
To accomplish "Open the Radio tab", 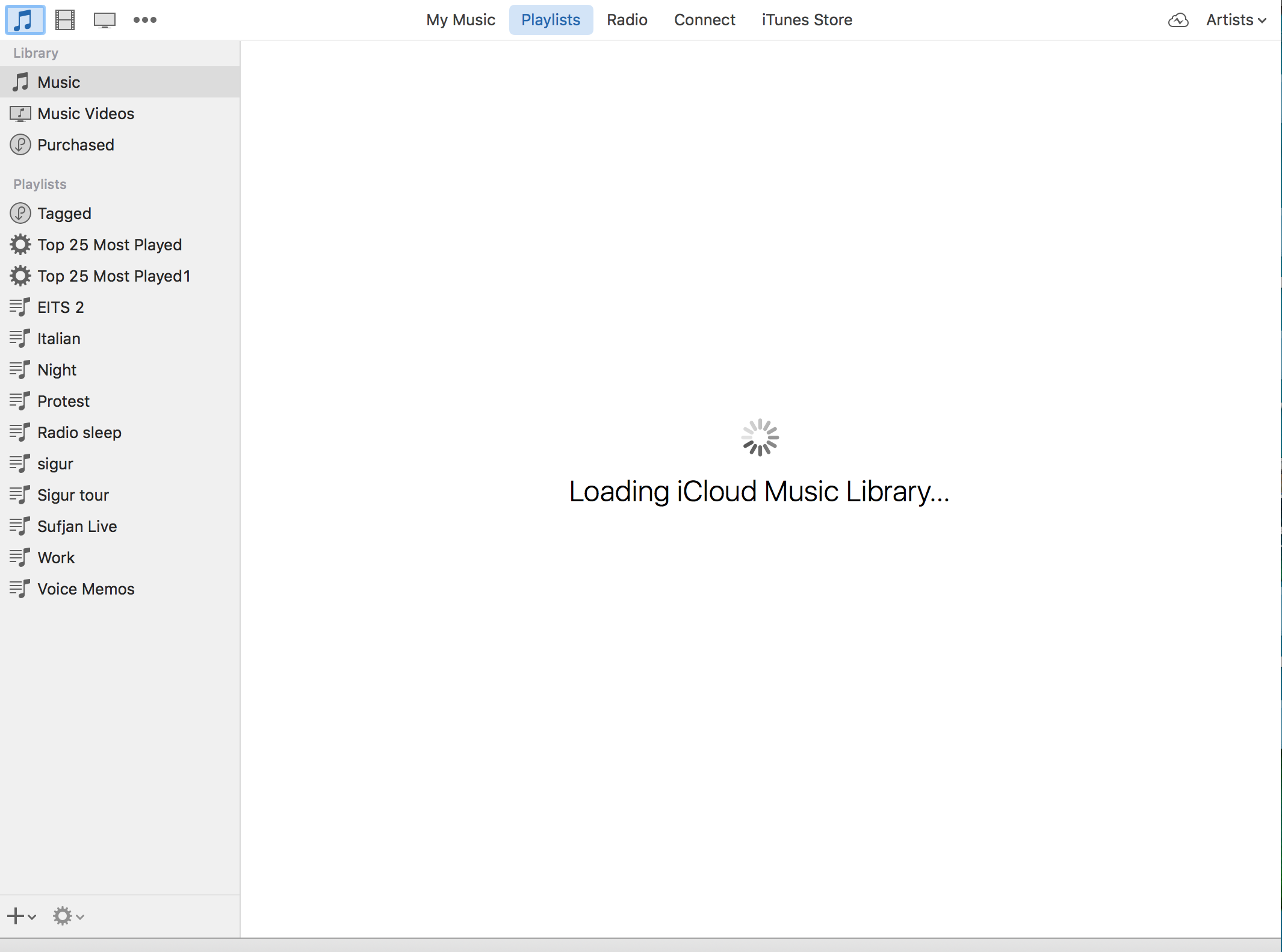I will (627, 20).
